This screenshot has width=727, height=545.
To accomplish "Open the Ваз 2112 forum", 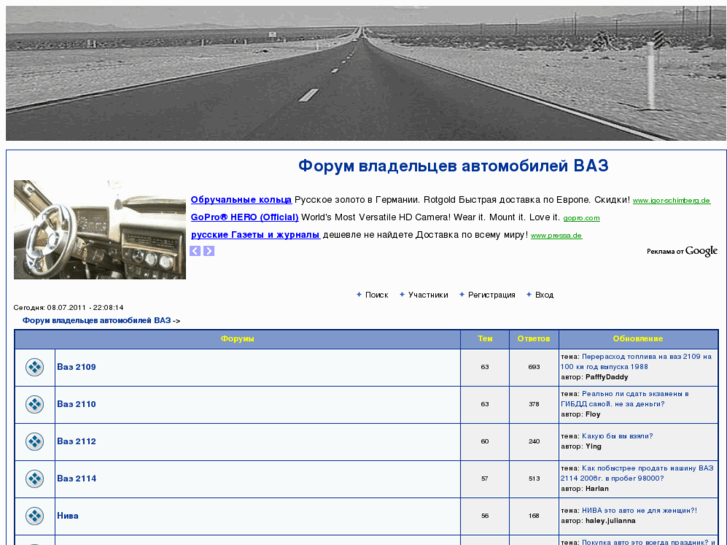I will (77, 441).
